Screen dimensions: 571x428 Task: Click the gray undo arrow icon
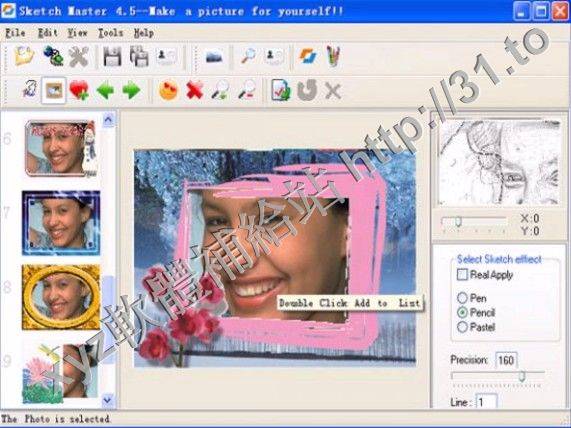[x=307, y=90]
